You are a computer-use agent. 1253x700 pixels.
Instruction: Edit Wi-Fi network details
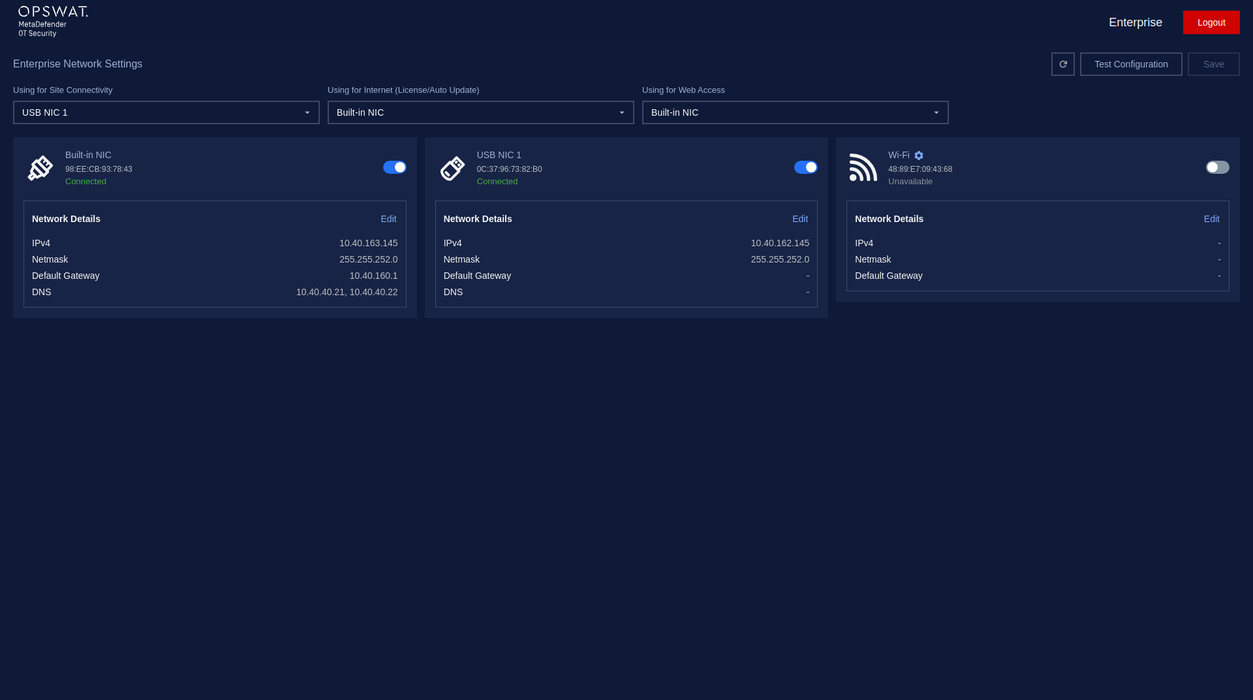tap(1211, 219)
